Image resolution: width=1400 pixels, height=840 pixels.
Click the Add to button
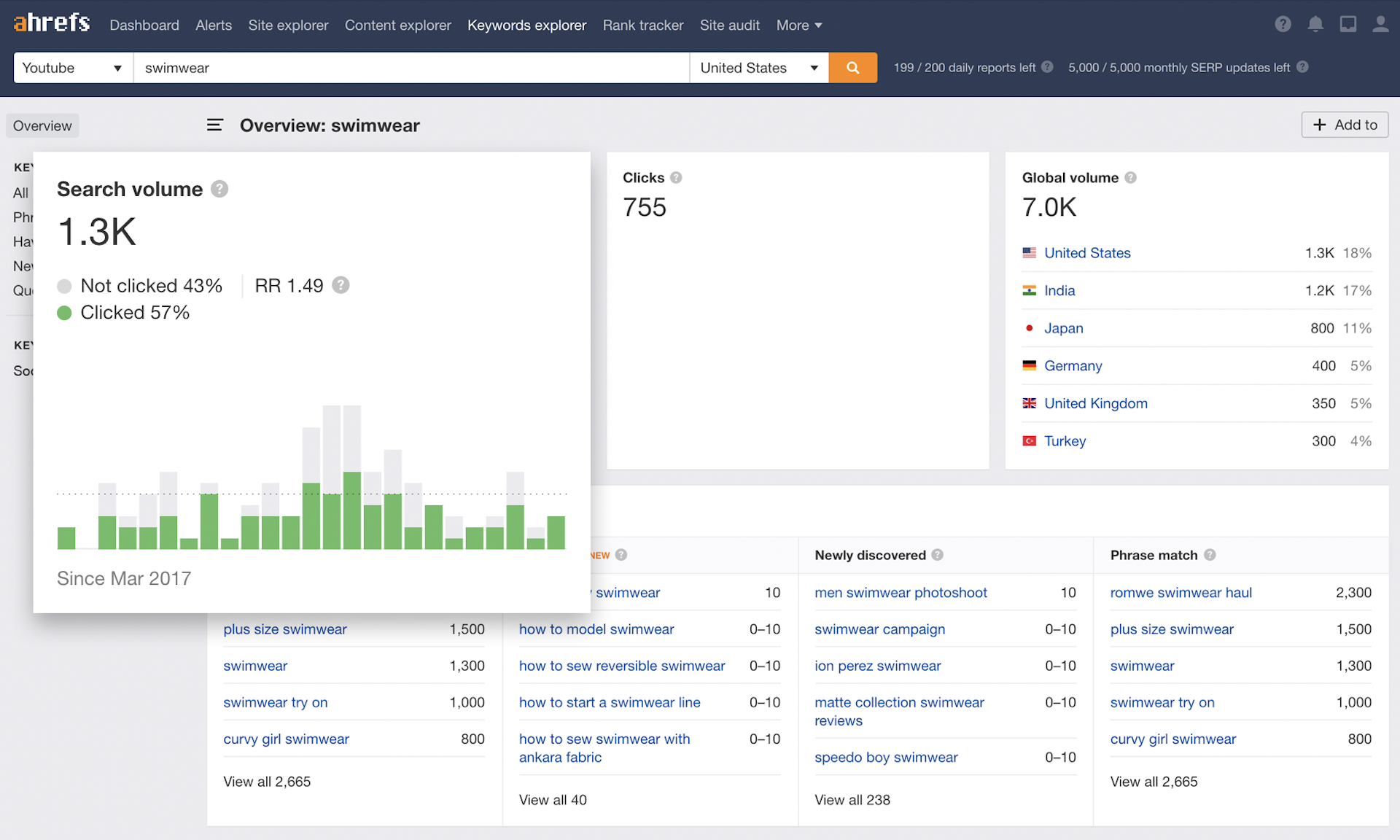(x=1345, y=125)
